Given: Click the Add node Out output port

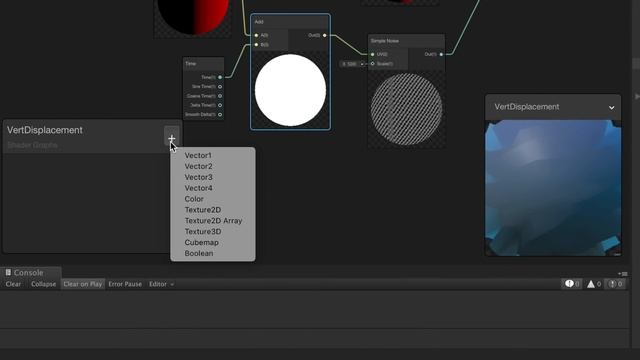Looking at the screenshot, I should pyautogui.click(x=324, y=36).
